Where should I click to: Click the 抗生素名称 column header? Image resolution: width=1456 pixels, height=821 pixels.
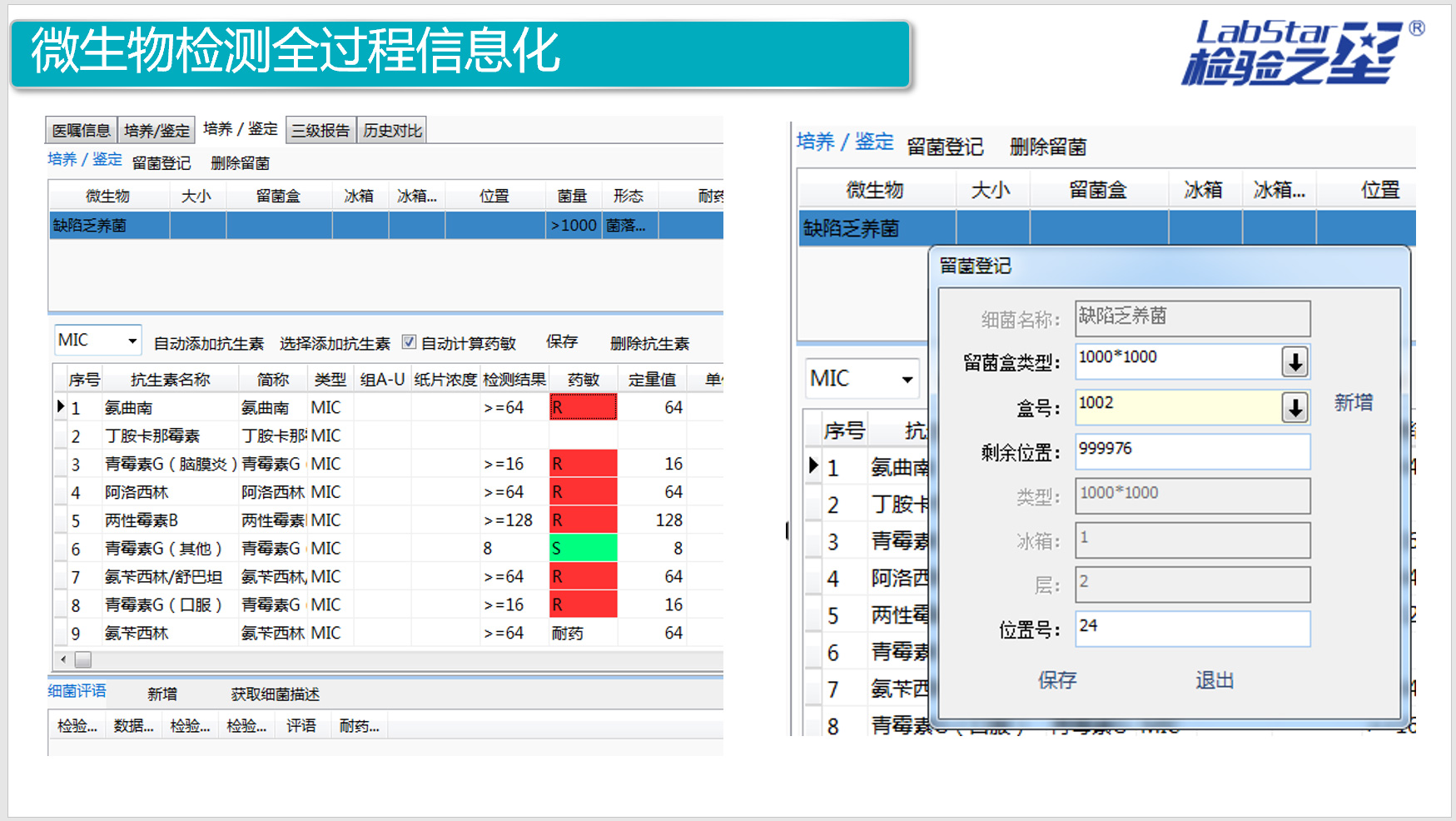coord(171,380)
